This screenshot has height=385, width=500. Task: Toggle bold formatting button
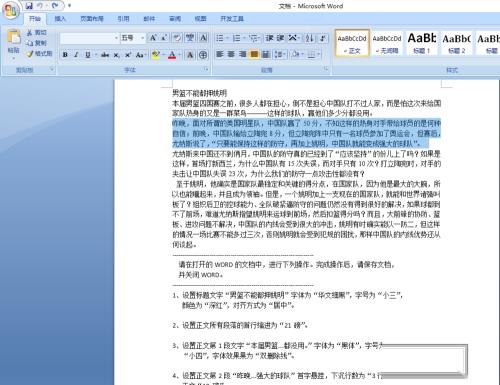(x=65, y=55)
